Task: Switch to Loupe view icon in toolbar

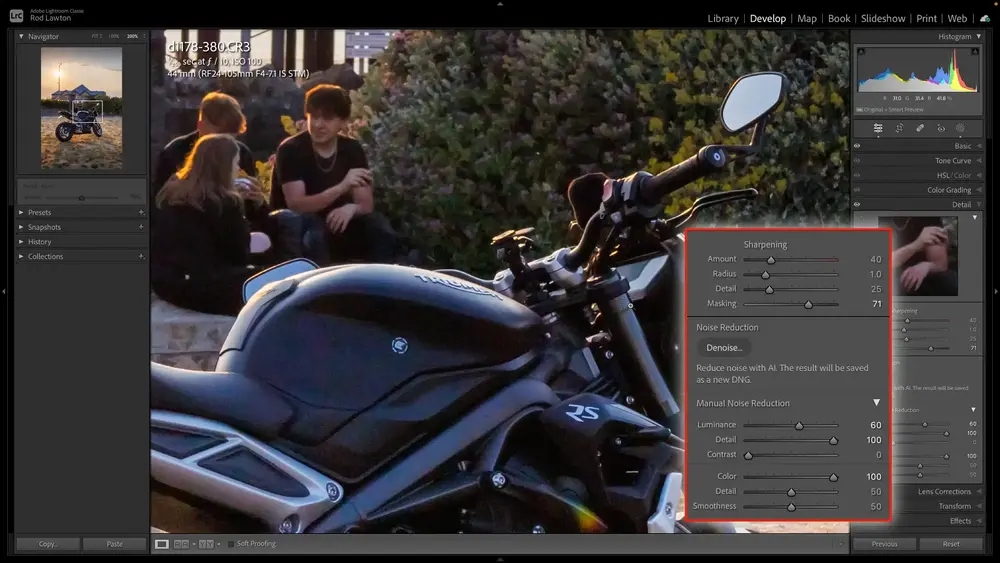Action: (162, 544)
